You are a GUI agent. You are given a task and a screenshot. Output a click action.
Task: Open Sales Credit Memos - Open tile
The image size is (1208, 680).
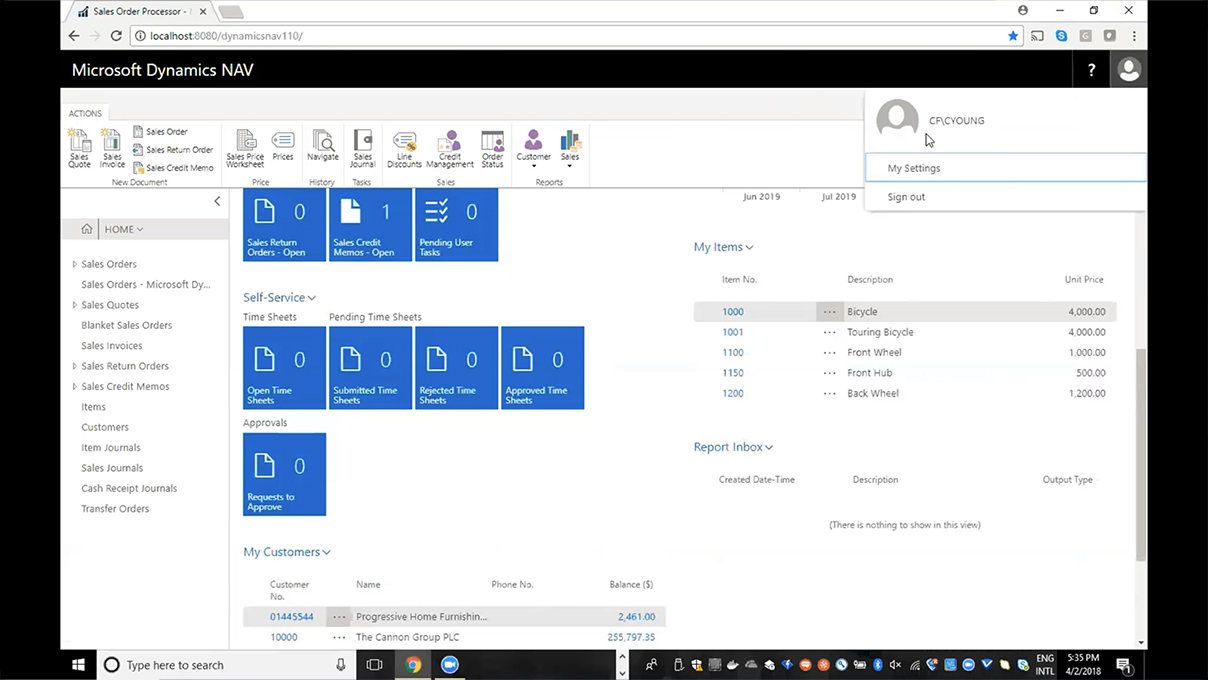click(x=370, y=225)
